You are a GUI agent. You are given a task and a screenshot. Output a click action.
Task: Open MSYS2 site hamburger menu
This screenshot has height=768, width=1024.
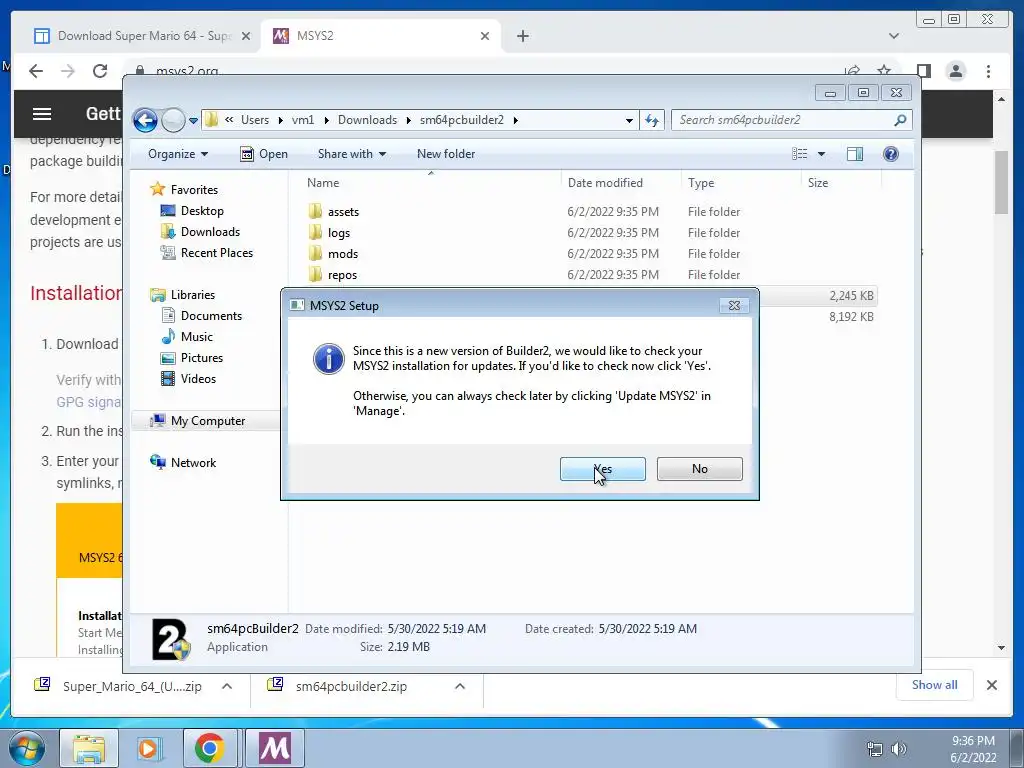(42, 114)
